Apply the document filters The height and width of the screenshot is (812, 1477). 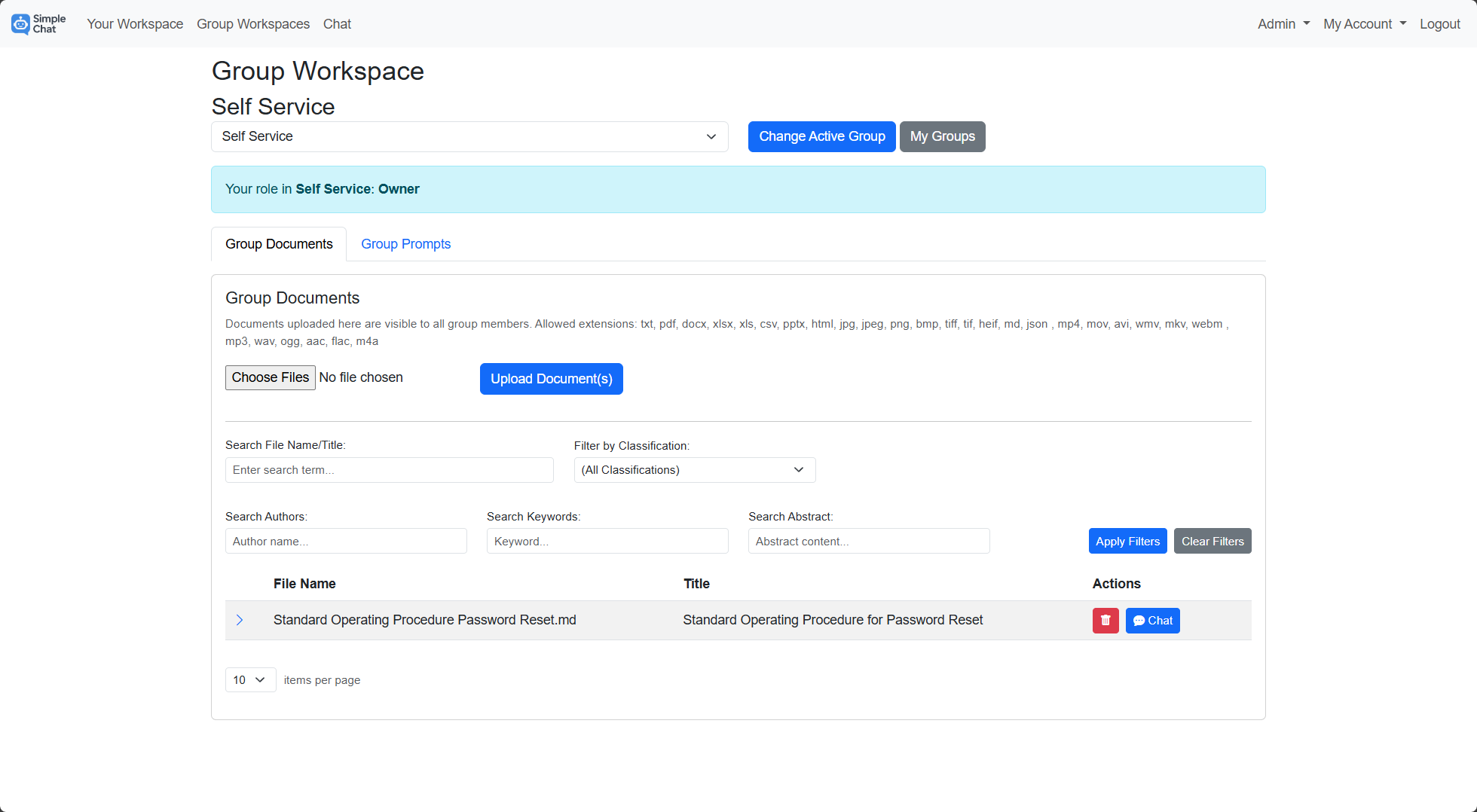click(x=1127, y=541)
